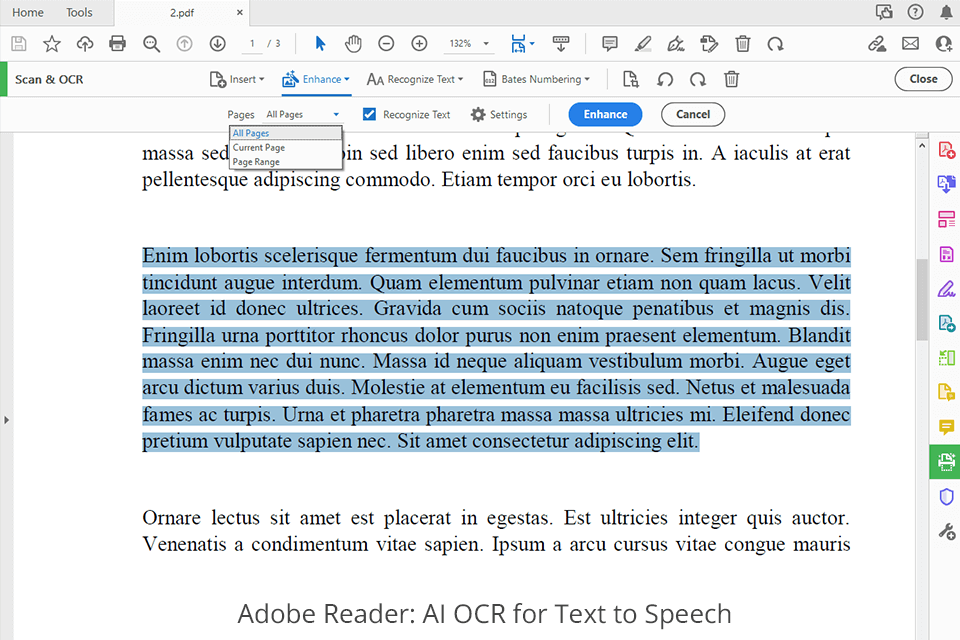Image resolution: width=960 pixels, height=640 pixels.
Task: Click the stamp tool icon
Action: (709, 43)
